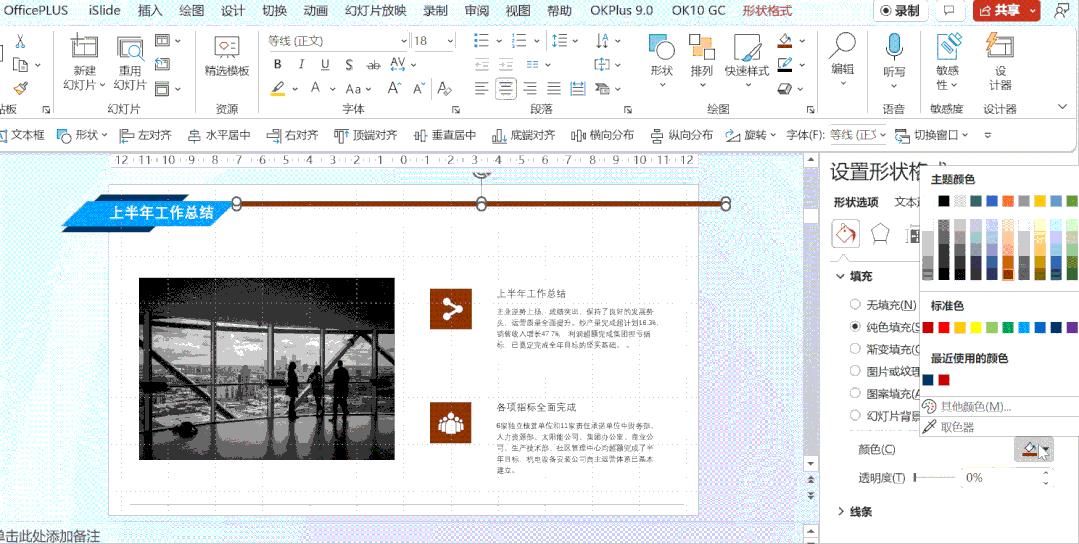The height and width of the screenshot is (544, 1079).
Task: Click Vertical Center (垂直居中) in quick toolbar
Action: pos(445,135)
